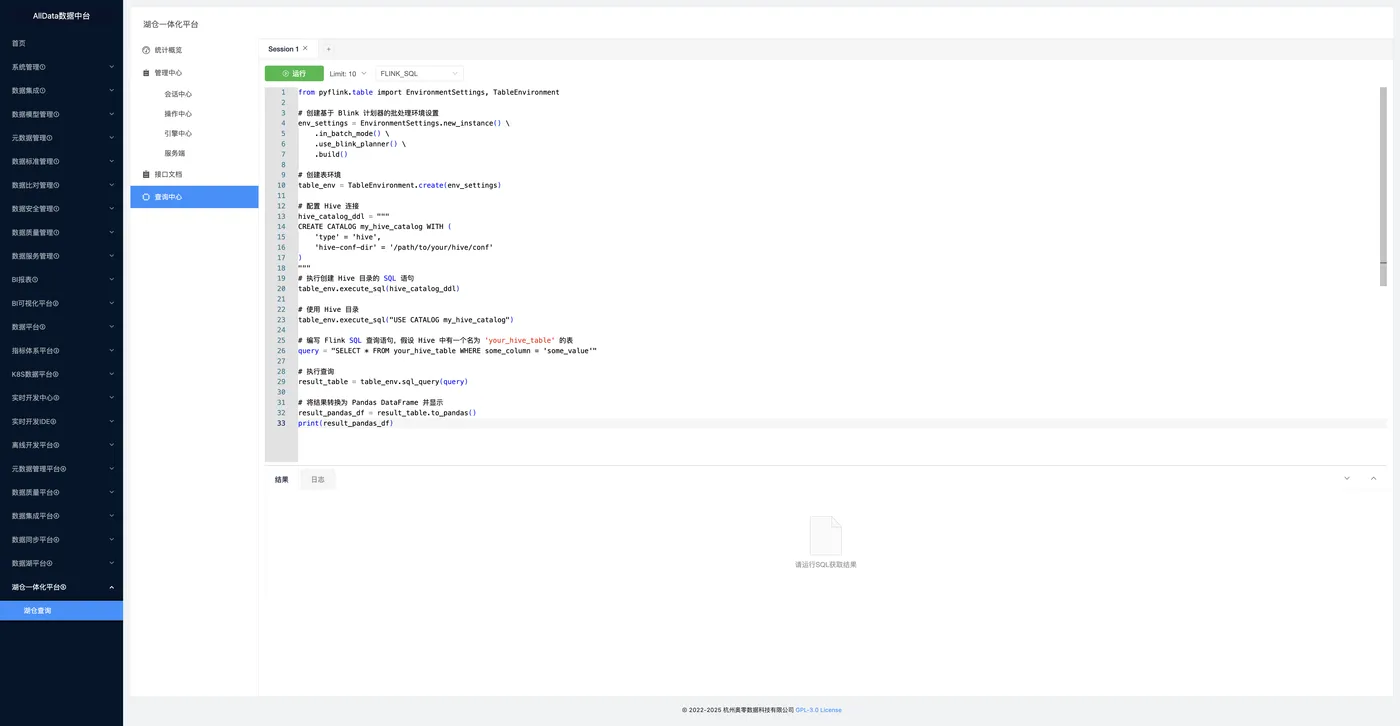
Task: Click the 湖仓一体化平台 page heading
Action: pyautogui.click(x=170, y=23)
